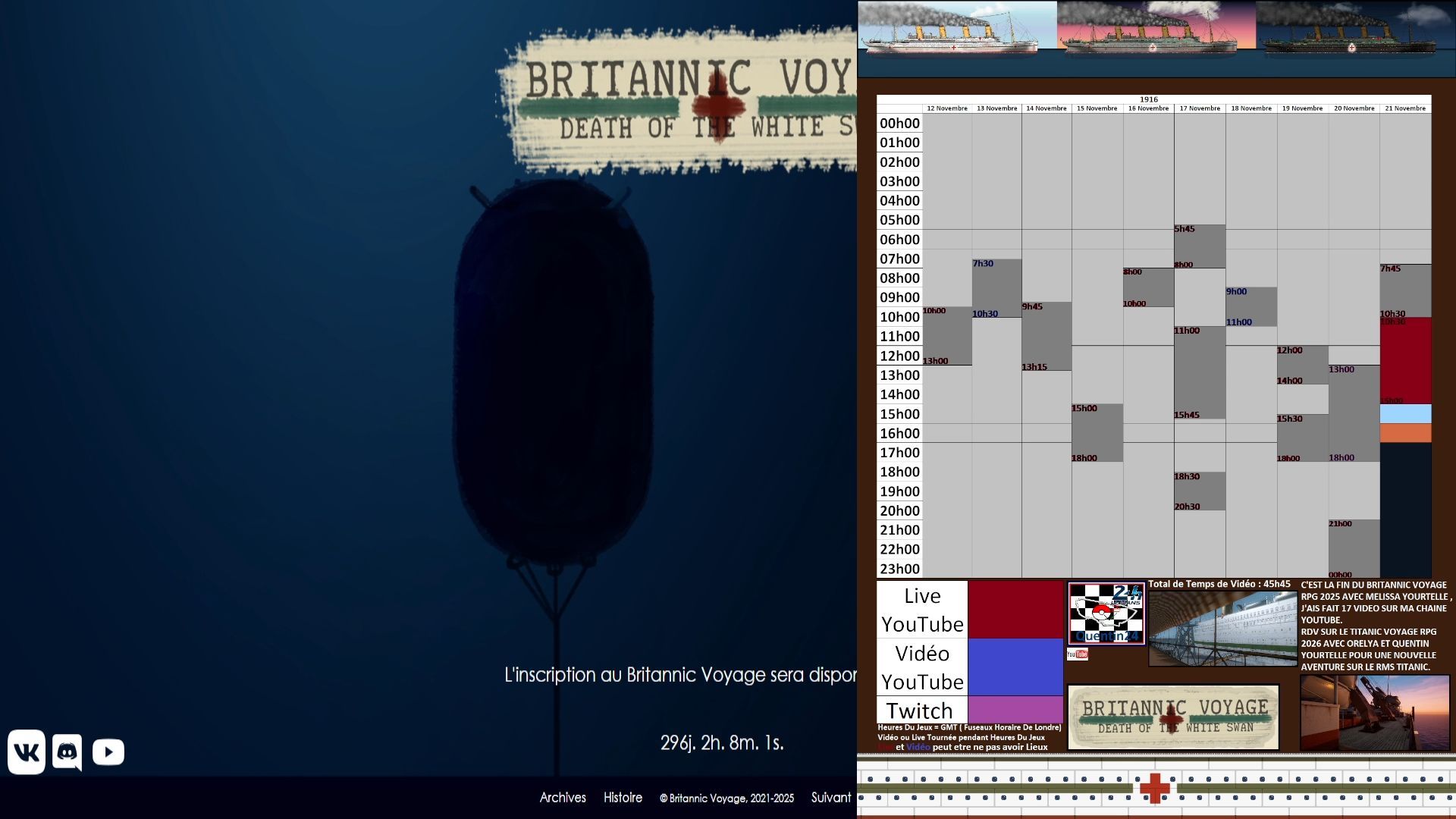Screen dimensions: 1456x819
Task: Open the VK social icon
Action: coord(27,752)
